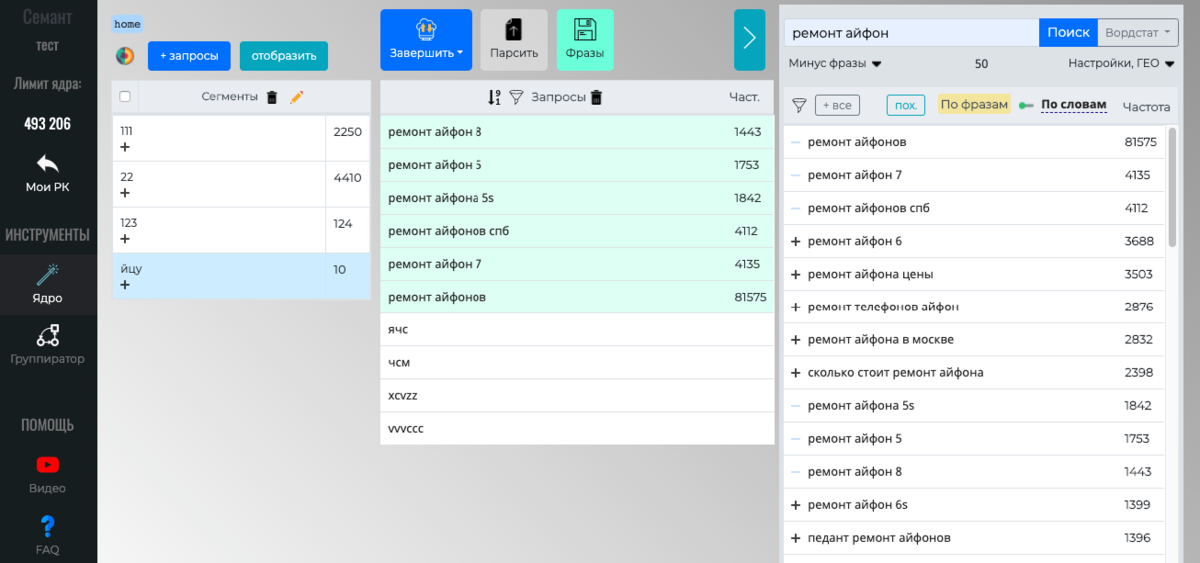
Task: Sort queries with numeric sort icon
Action: pyautogui.click(x=494, y=97)
